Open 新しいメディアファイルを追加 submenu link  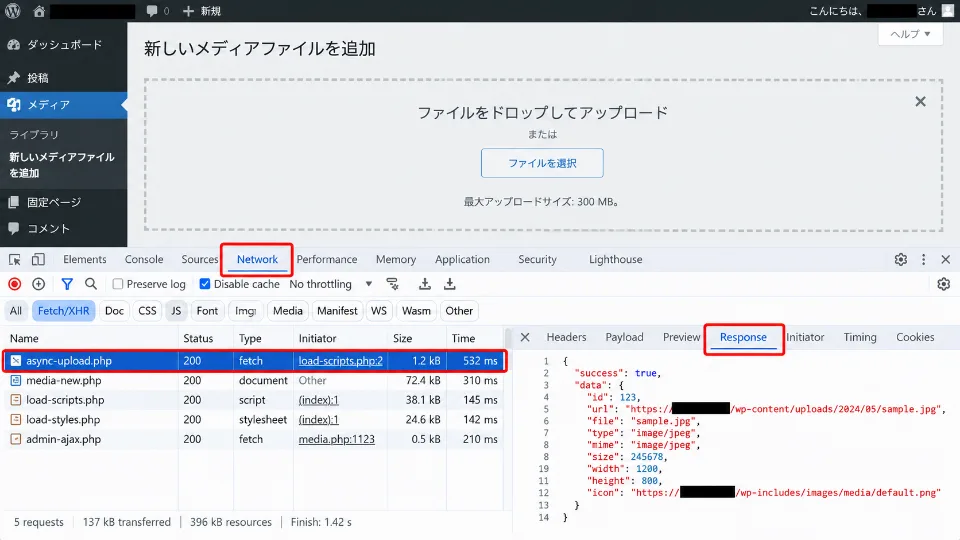coord(62,165)
